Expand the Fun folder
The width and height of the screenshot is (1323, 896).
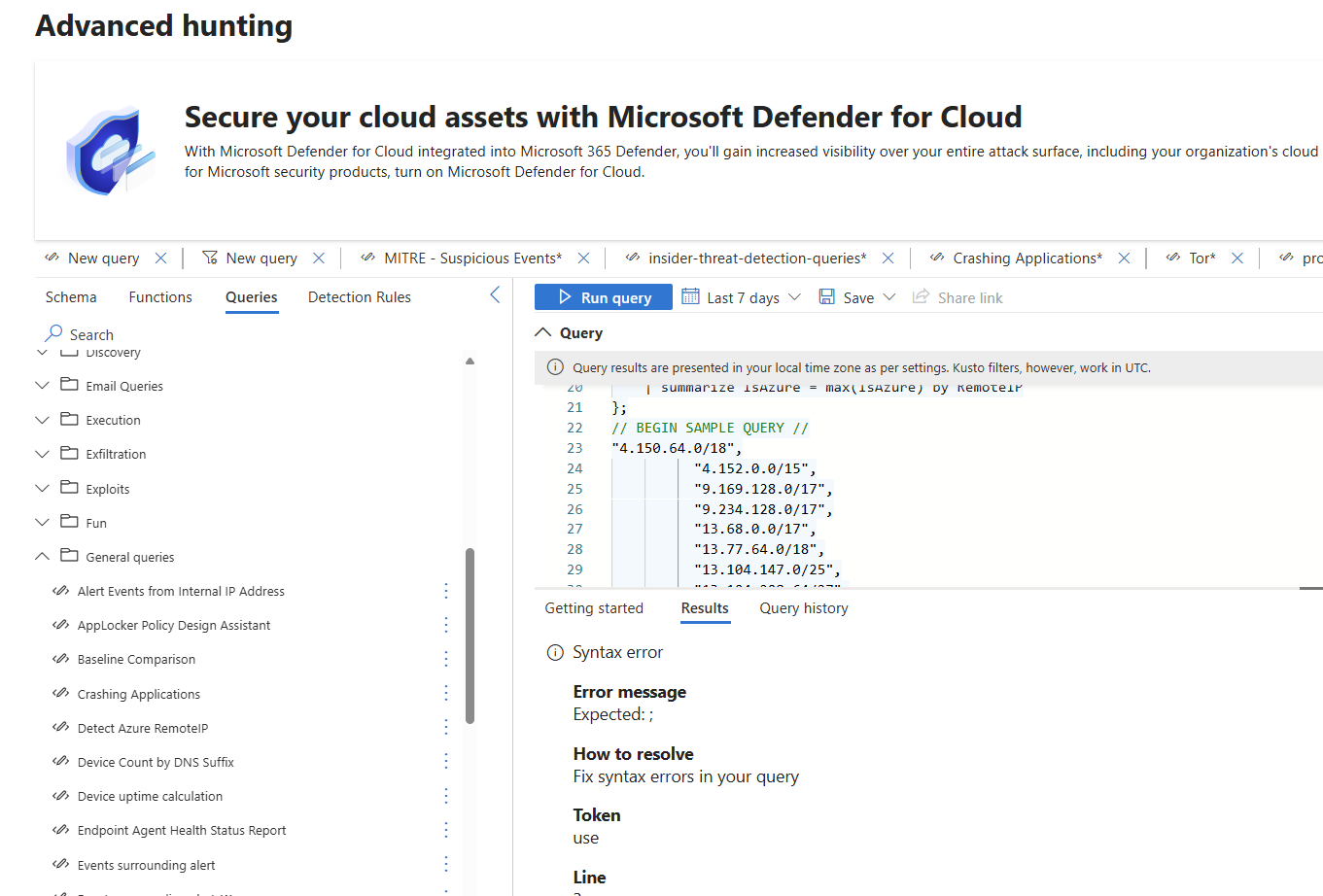[x=42, y=522]
